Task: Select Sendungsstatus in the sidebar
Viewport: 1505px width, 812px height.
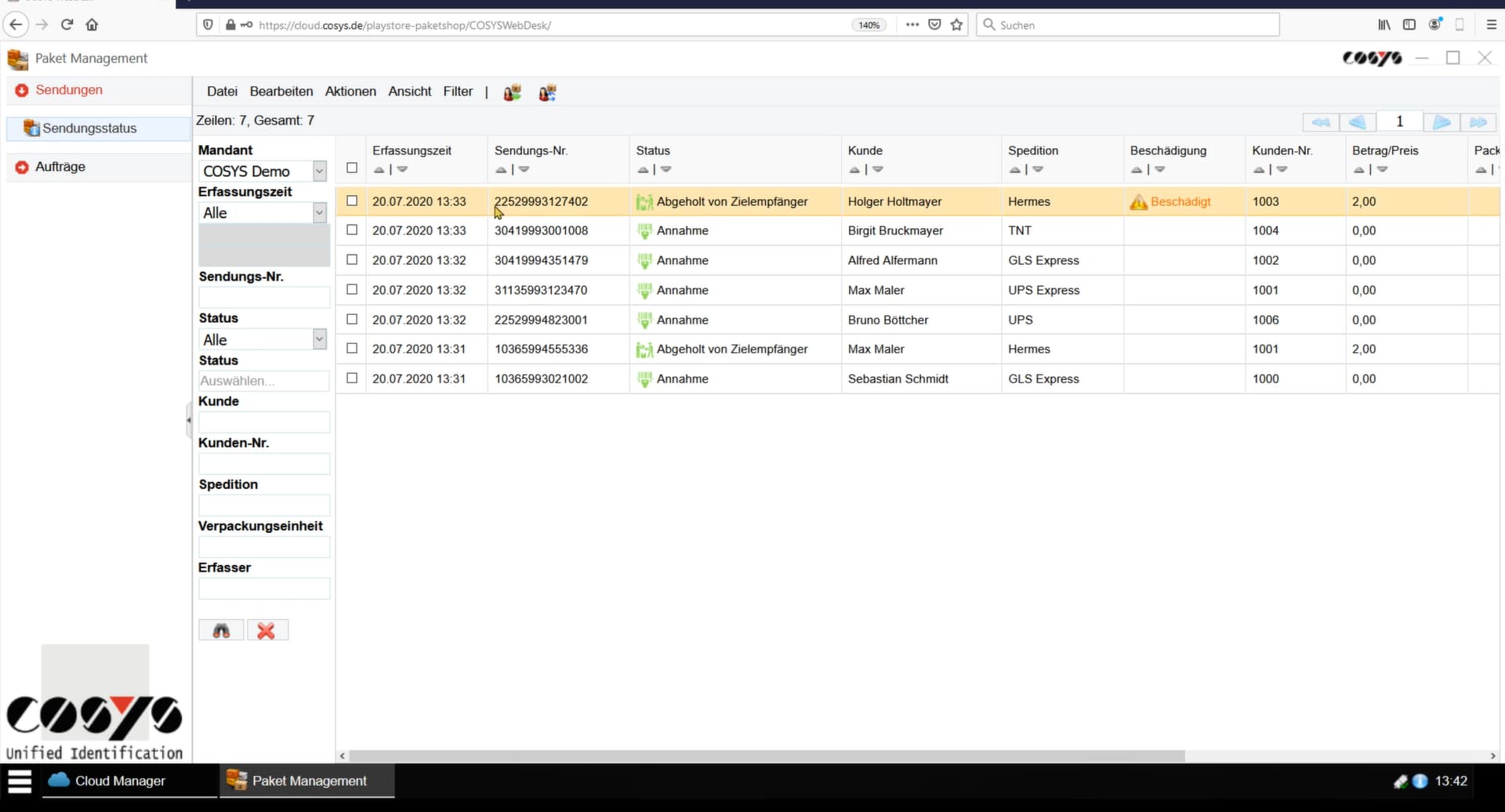Action: click(98, 129)
